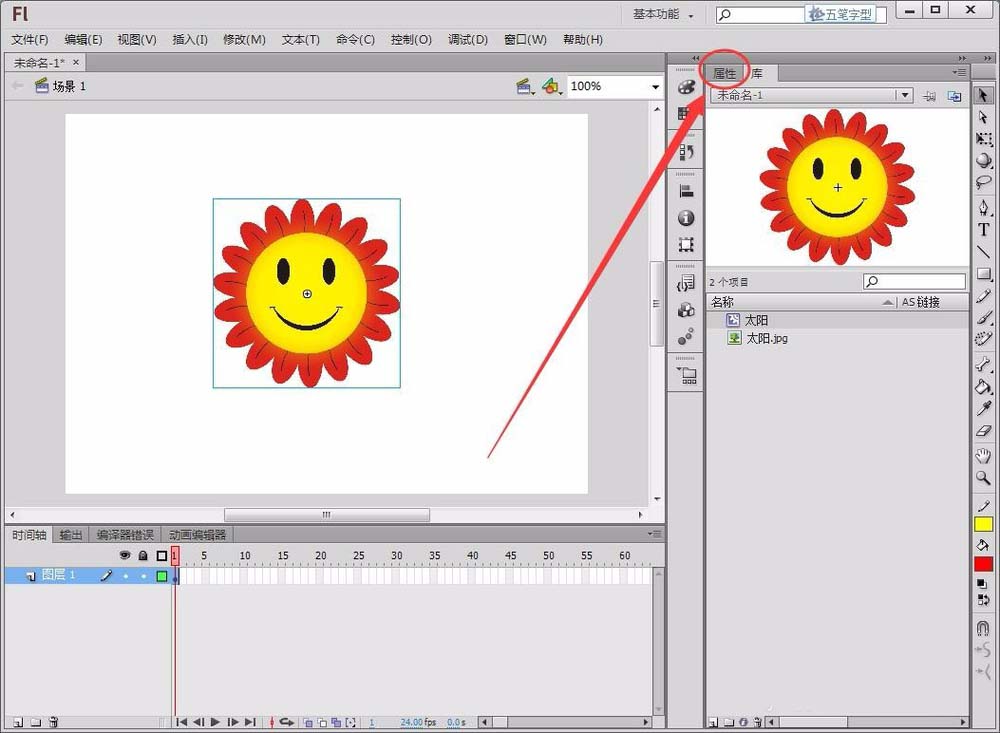The image size is (1000, 733).
Task: Toggle lock all layers padlock icon
Action: click(x=143, y=556)
